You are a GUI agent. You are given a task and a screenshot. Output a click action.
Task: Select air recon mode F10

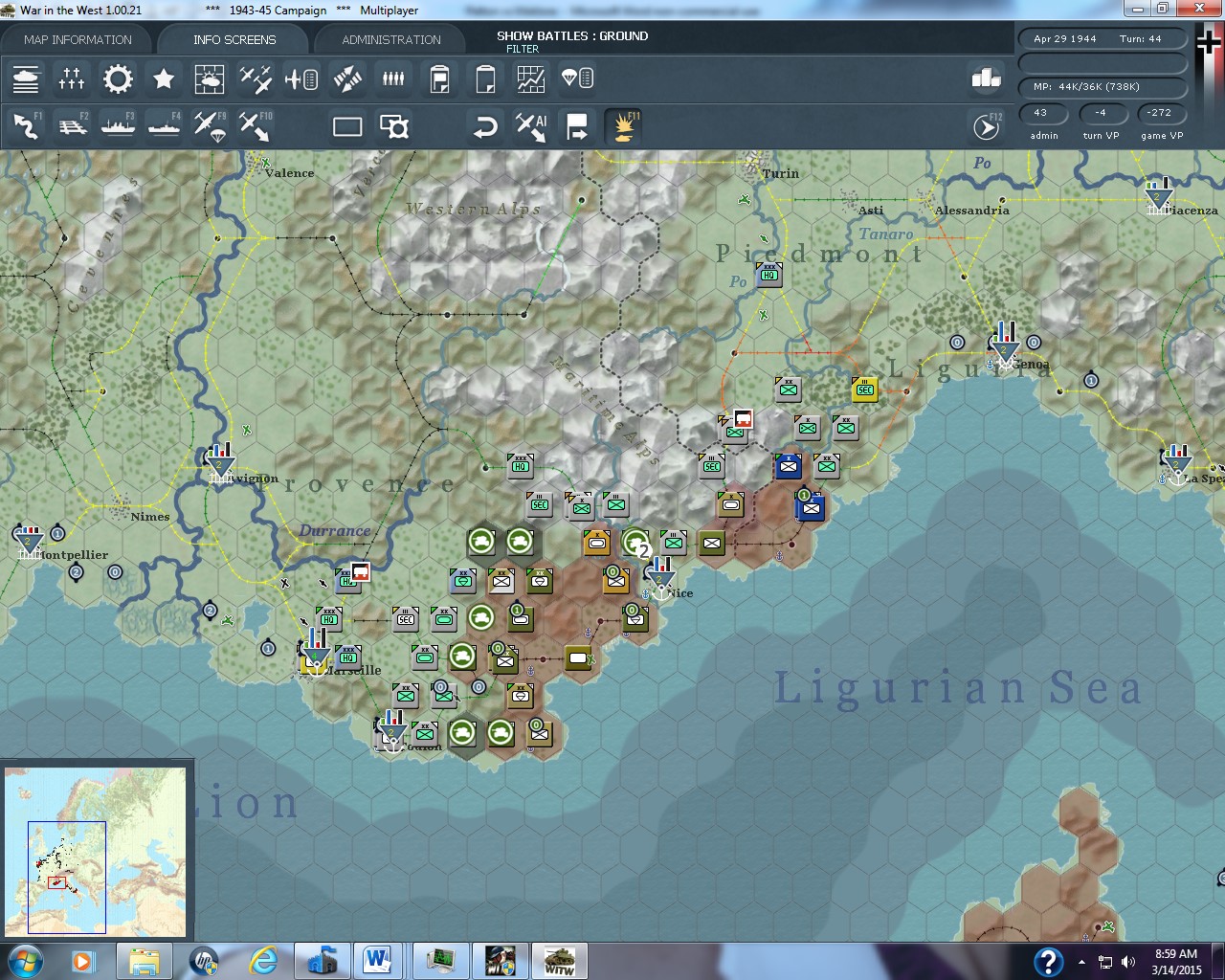[256, 126]
